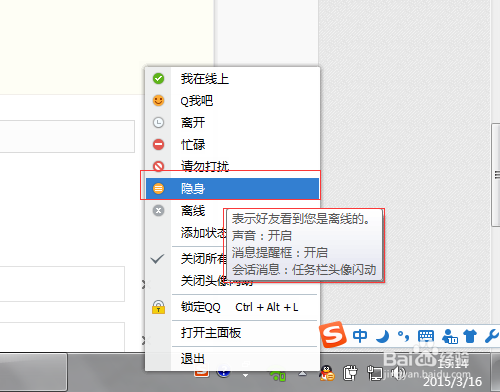Click the green online status icon
Screen dimensions: 500x392
pos(158,79)
